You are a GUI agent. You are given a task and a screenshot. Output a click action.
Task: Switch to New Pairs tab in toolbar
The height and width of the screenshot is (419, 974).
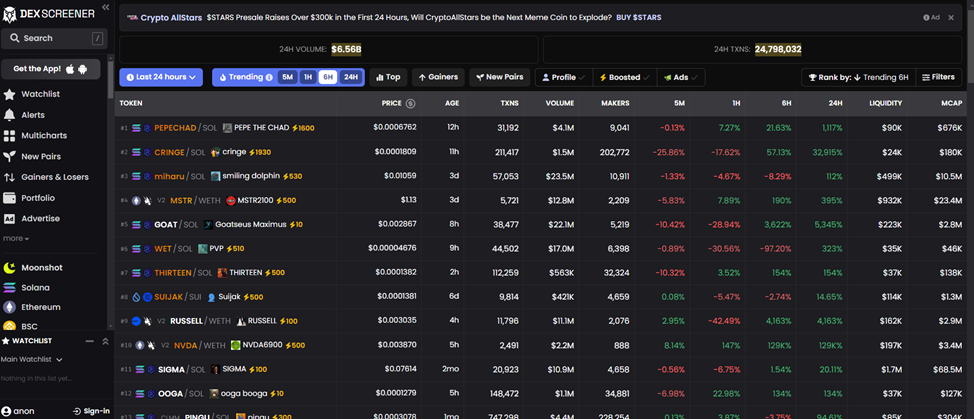pyautogui.click(x=499, y=78)
